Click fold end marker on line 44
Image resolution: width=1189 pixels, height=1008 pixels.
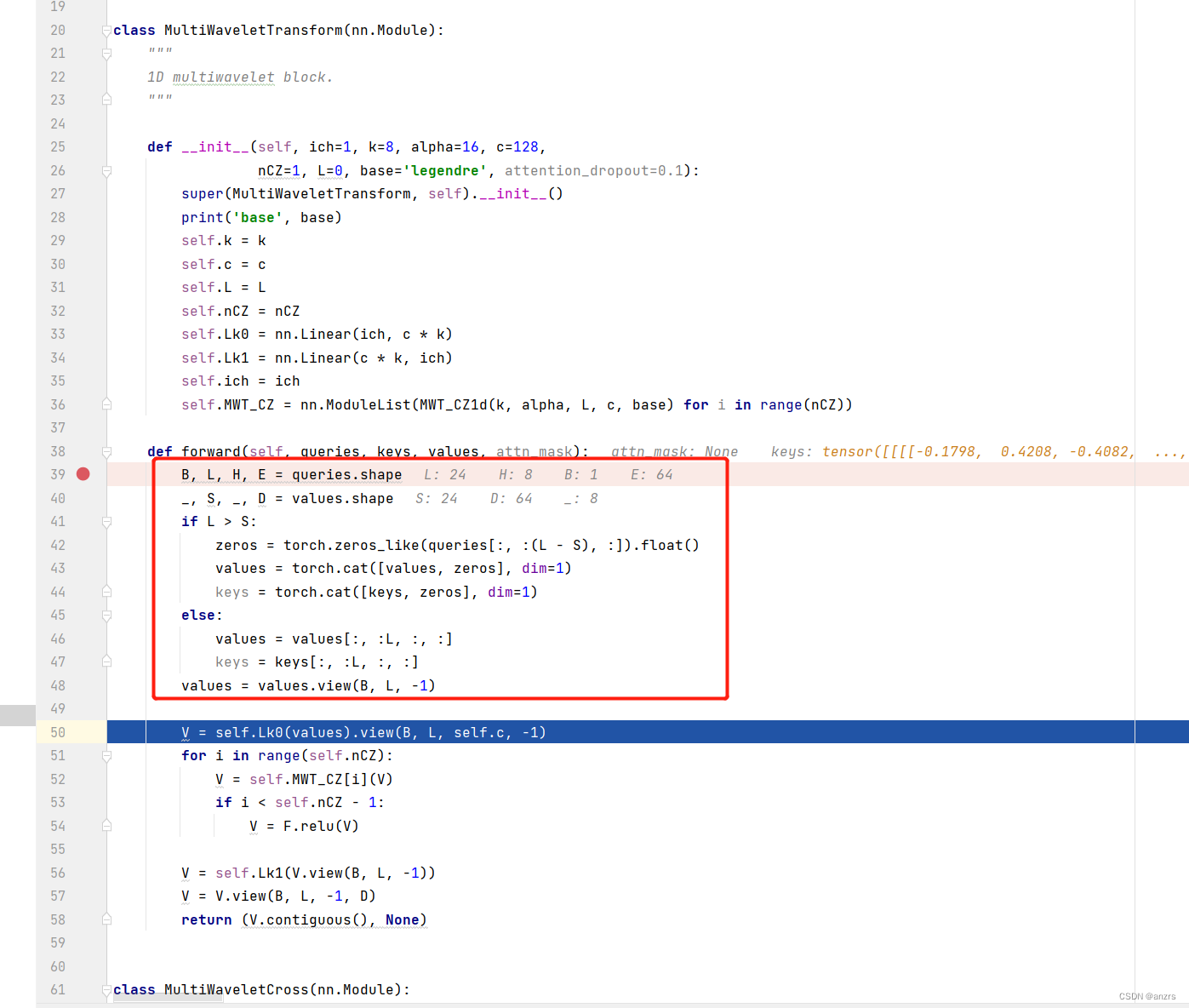click(106, 592)
